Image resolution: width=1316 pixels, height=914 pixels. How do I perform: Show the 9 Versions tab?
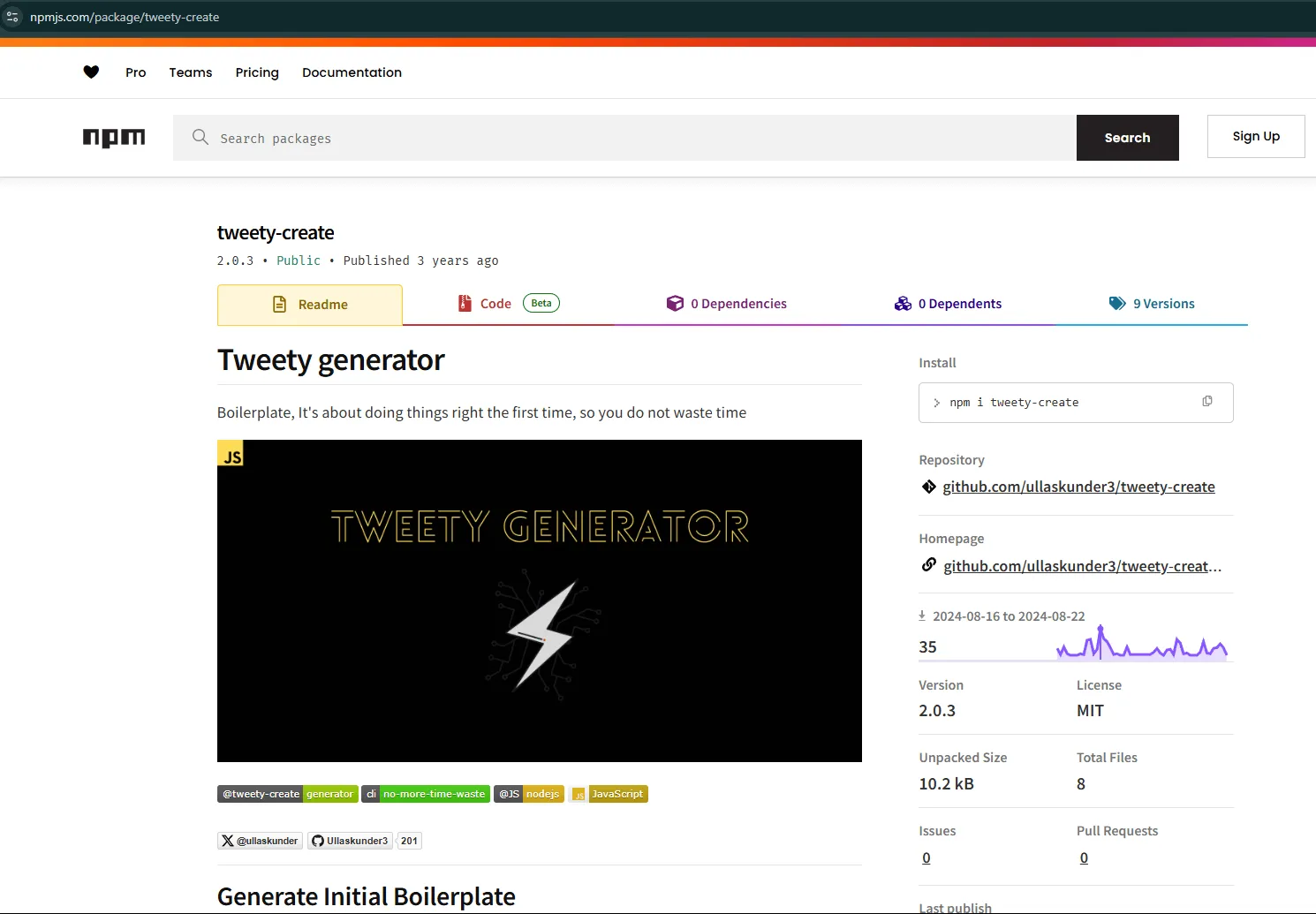tap(1152, 304)
